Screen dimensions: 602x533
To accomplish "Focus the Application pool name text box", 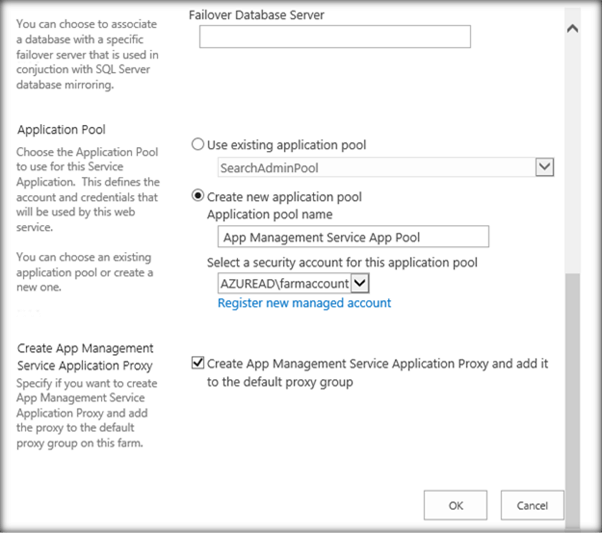I will tap(352, 237).
